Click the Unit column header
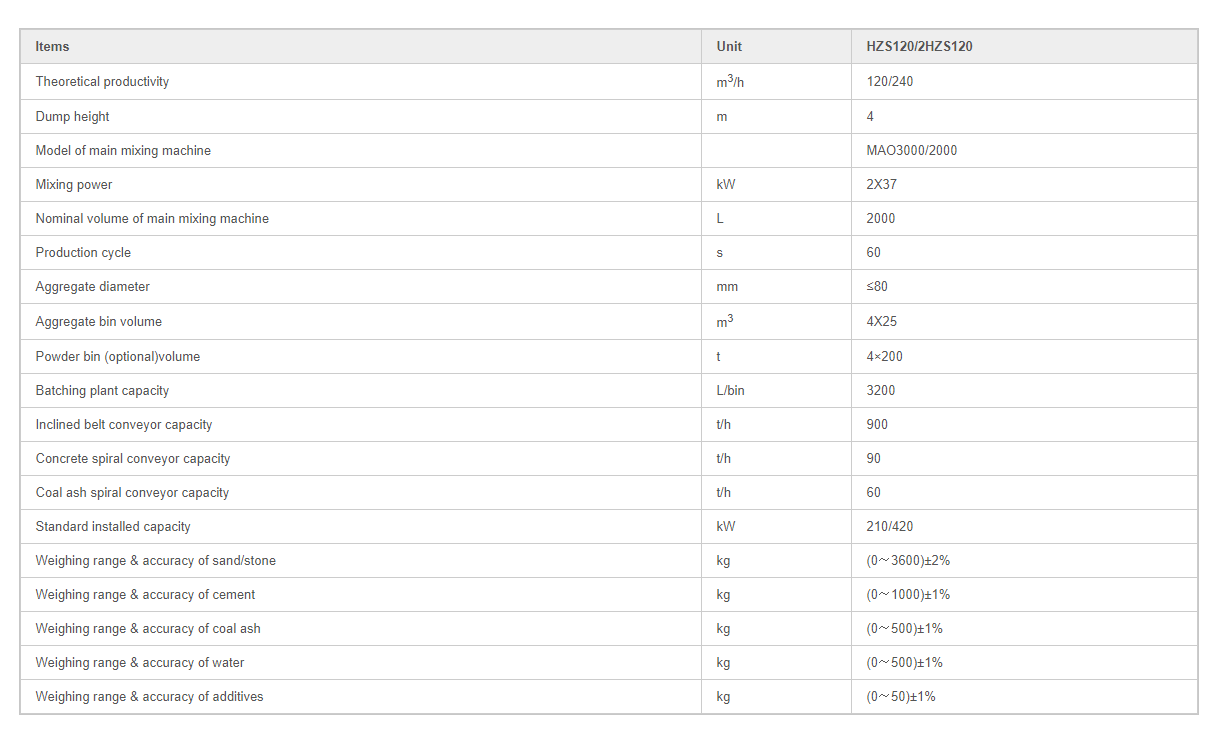Image resolution: width=1209 pixels, height=738 pixels. [729, 46]
